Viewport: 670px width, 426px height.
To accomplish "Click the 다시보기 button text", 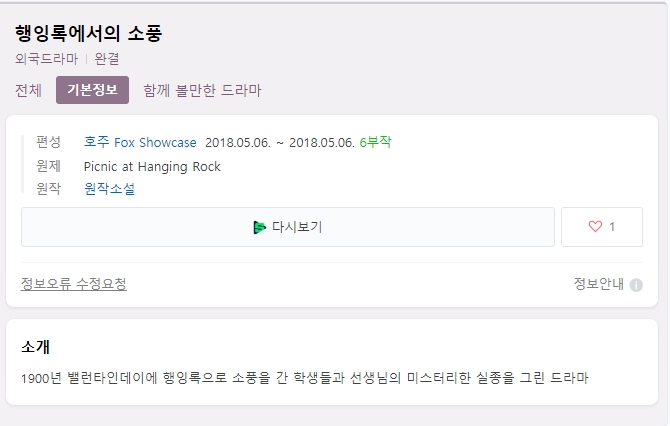I will pyautogui.click(x=297, y=227).
